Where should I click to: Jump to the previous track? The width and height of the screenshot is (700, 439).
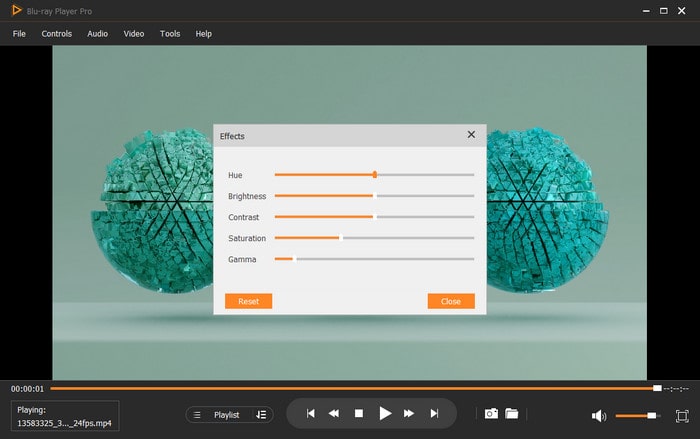click(x=311, y=414)
